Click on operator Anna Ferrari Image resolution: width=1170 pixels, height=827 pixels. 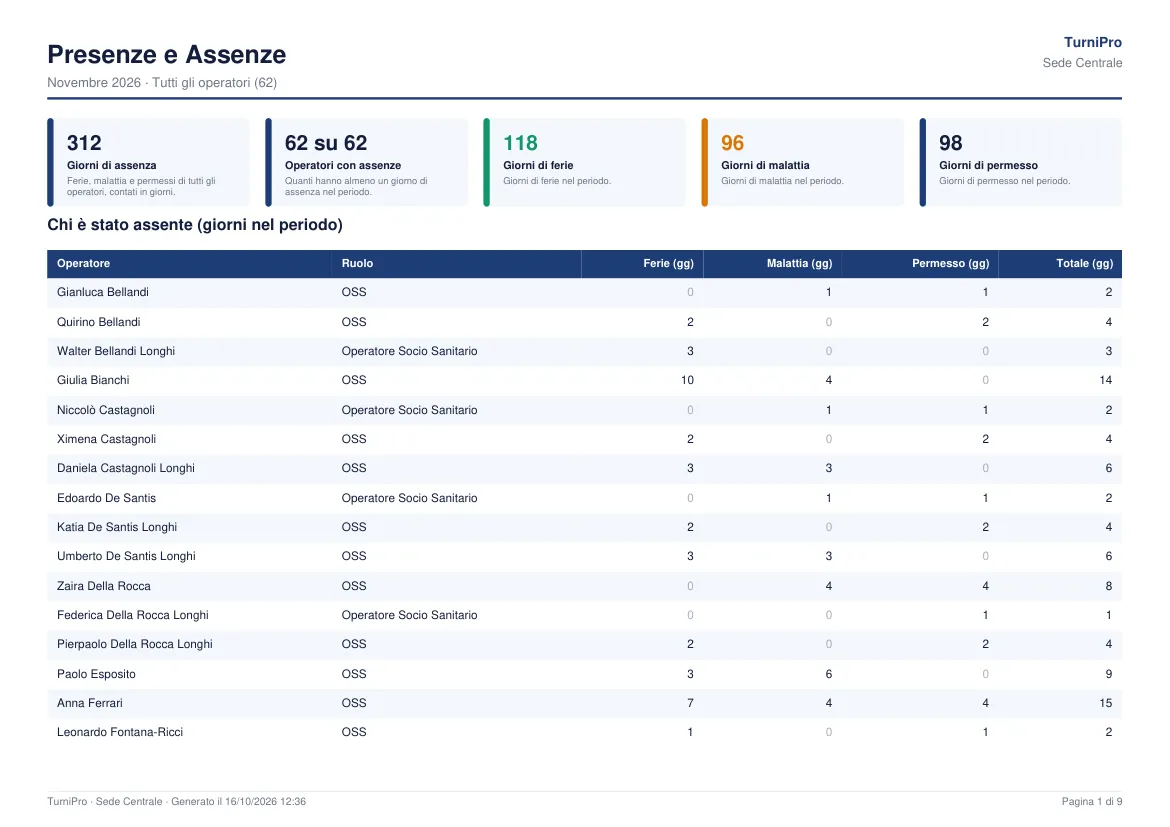point(90,703)
